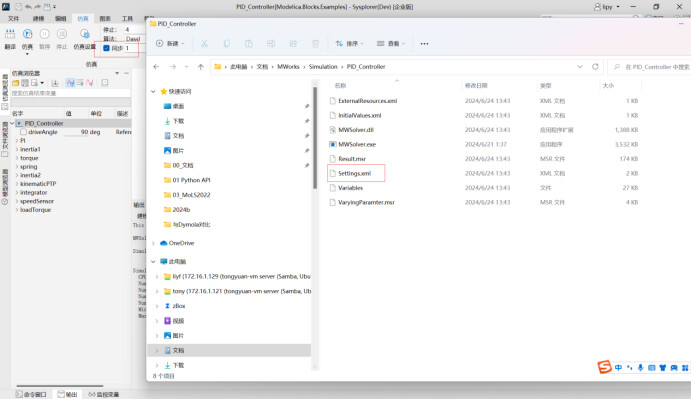Open the address bar history dropdown
Viewport: 691px width, 399px height.
pyautogui.click(x=580, y=67)
